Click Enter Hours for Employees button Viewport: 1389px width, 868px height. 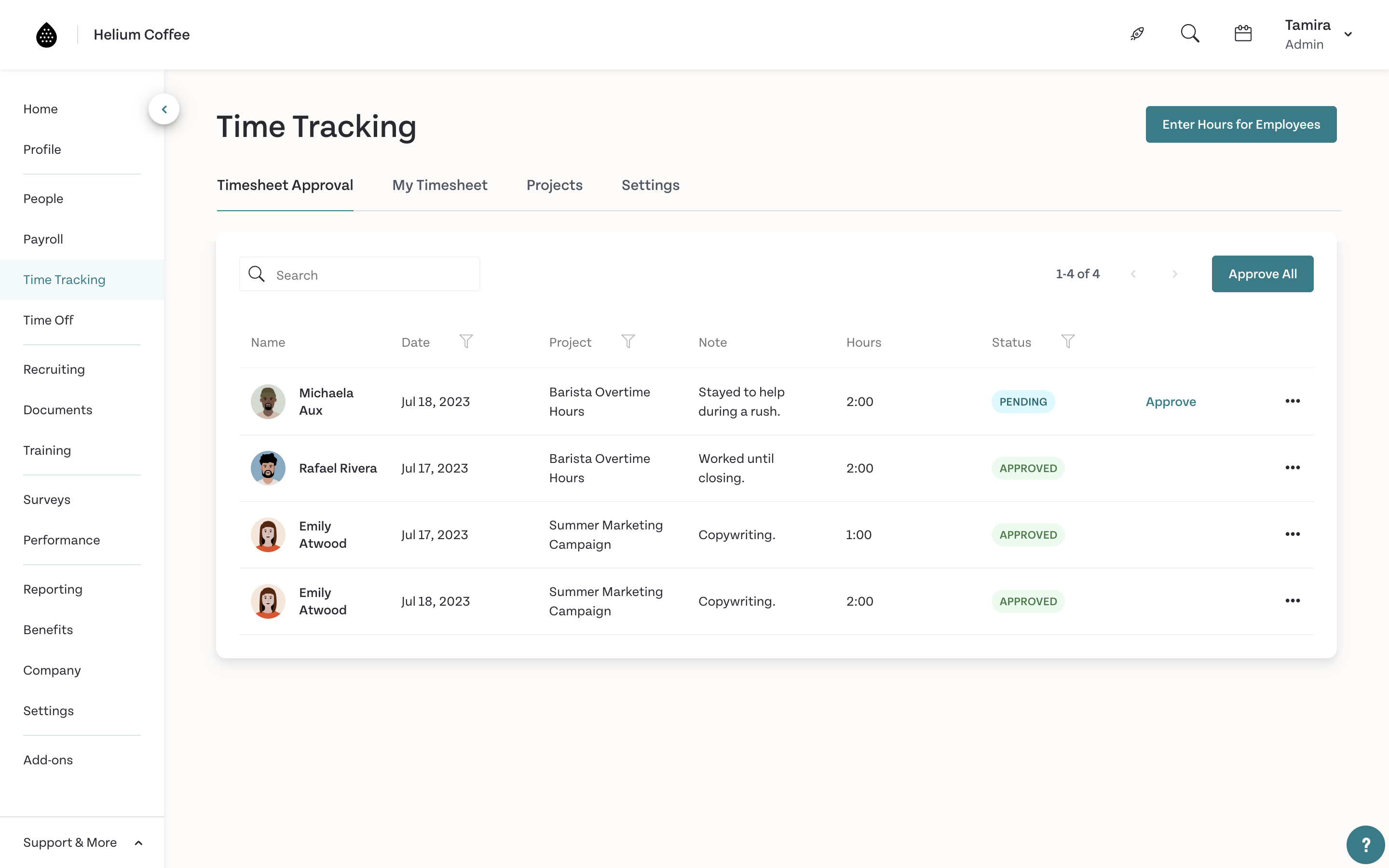pos(1241,124)
